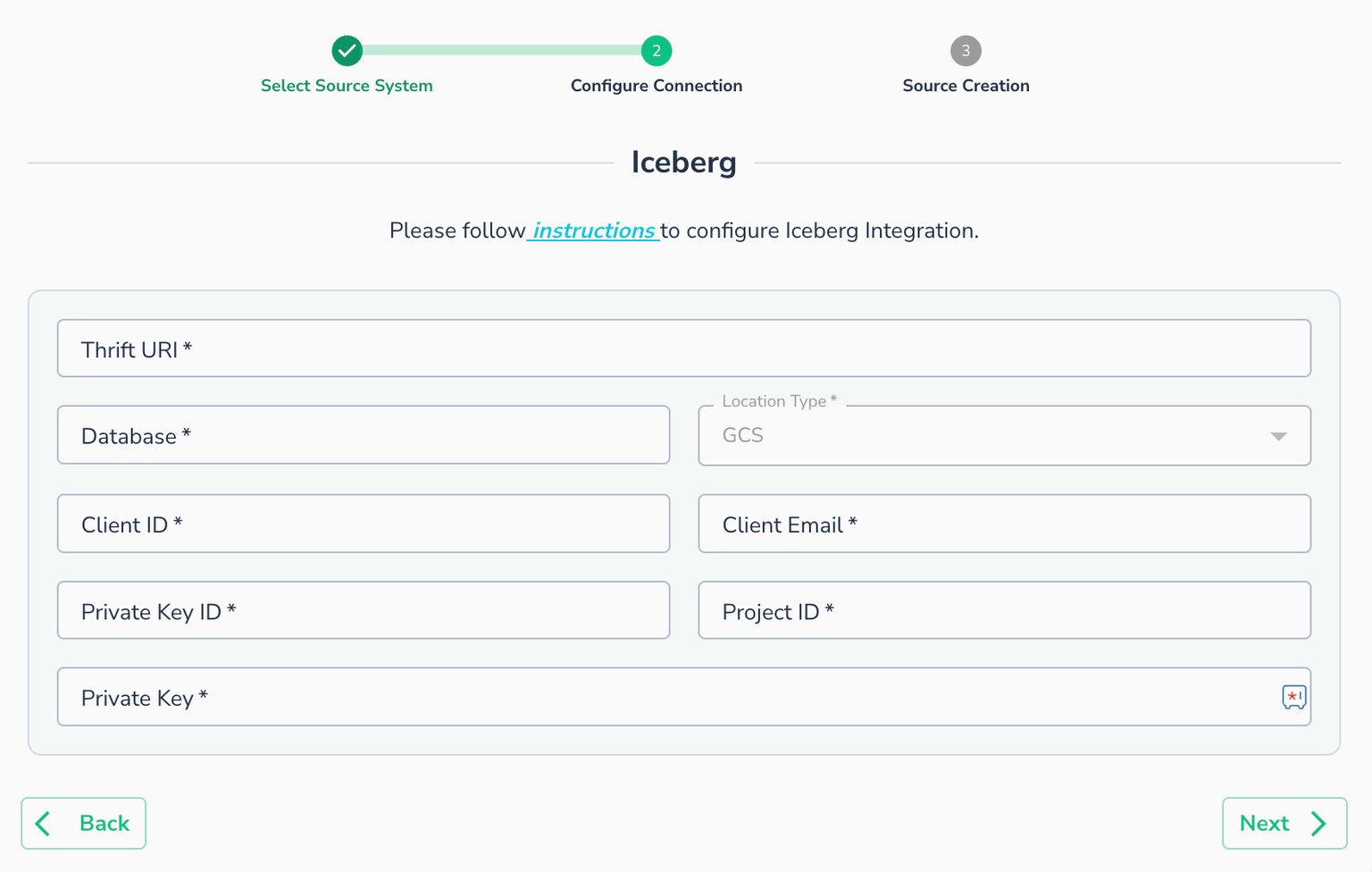Image resolution: width=1372 pixels, height=872 pixels.
Task: Click the step 2 circle indicator
Action: 657,51
